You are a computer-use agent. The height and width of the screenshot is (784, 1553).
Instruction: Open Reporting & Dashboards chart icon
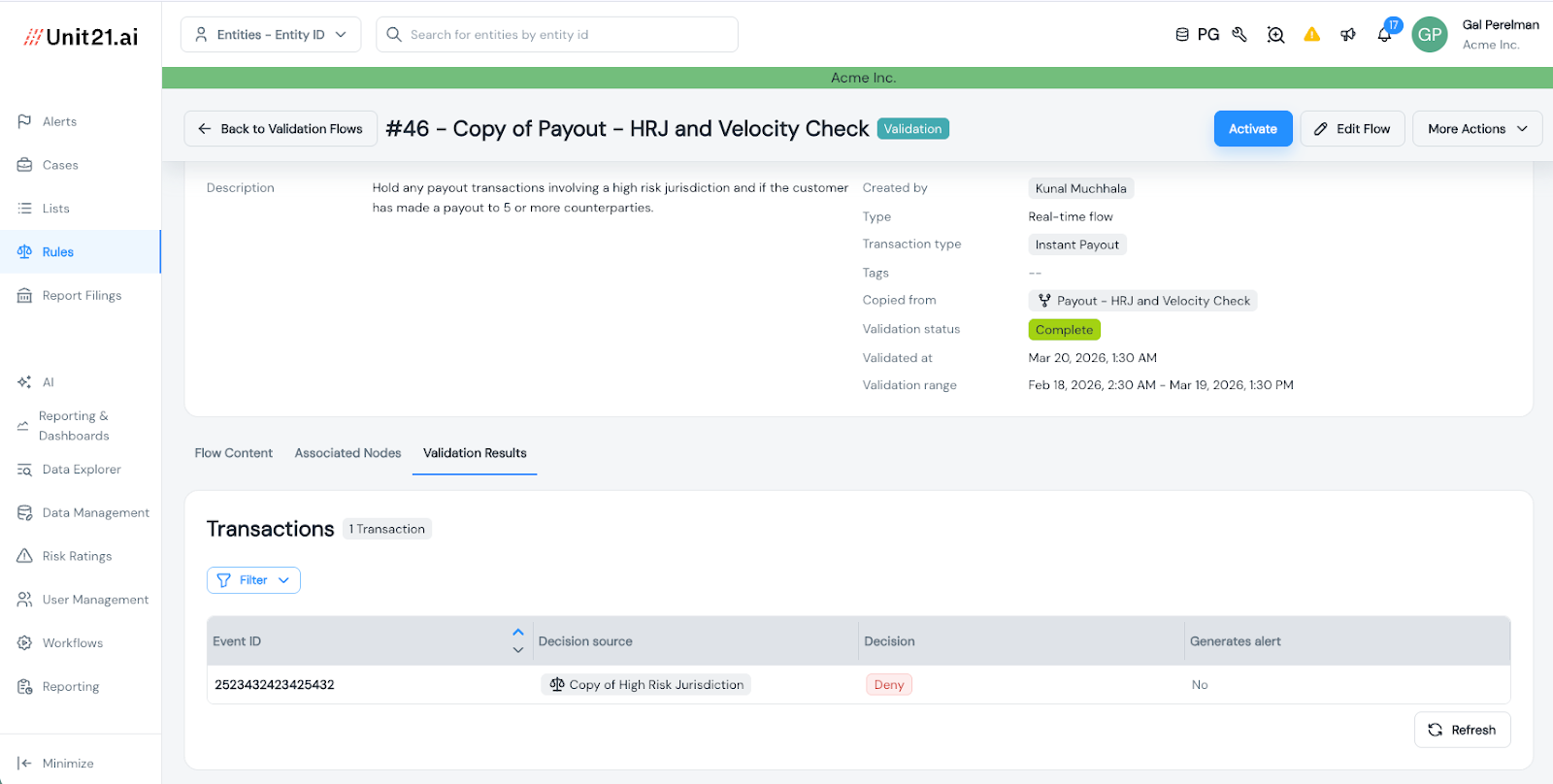(x=22, y=426)
